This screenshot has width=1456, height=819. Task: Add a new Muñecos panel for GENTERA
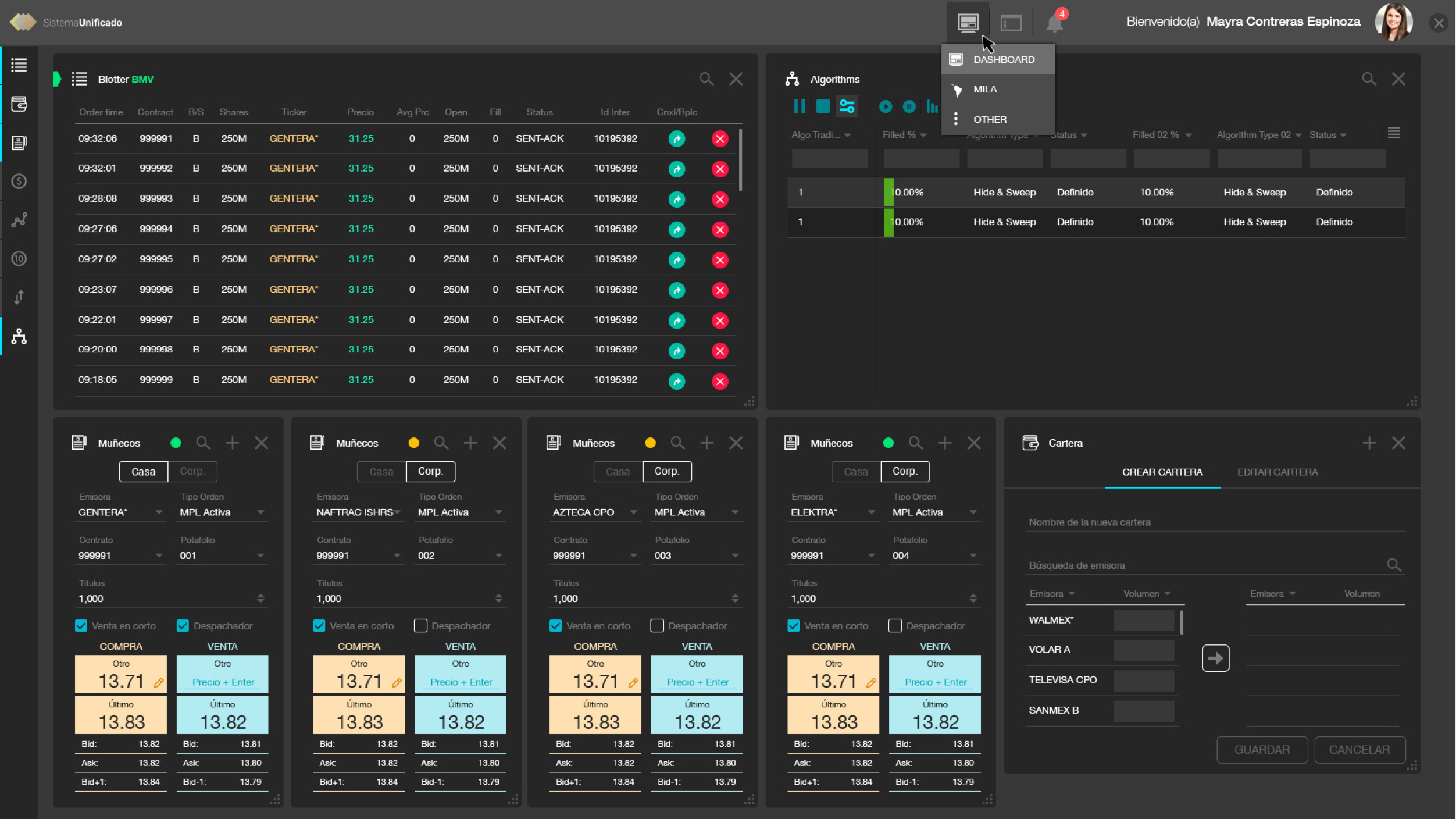(232, 443)
